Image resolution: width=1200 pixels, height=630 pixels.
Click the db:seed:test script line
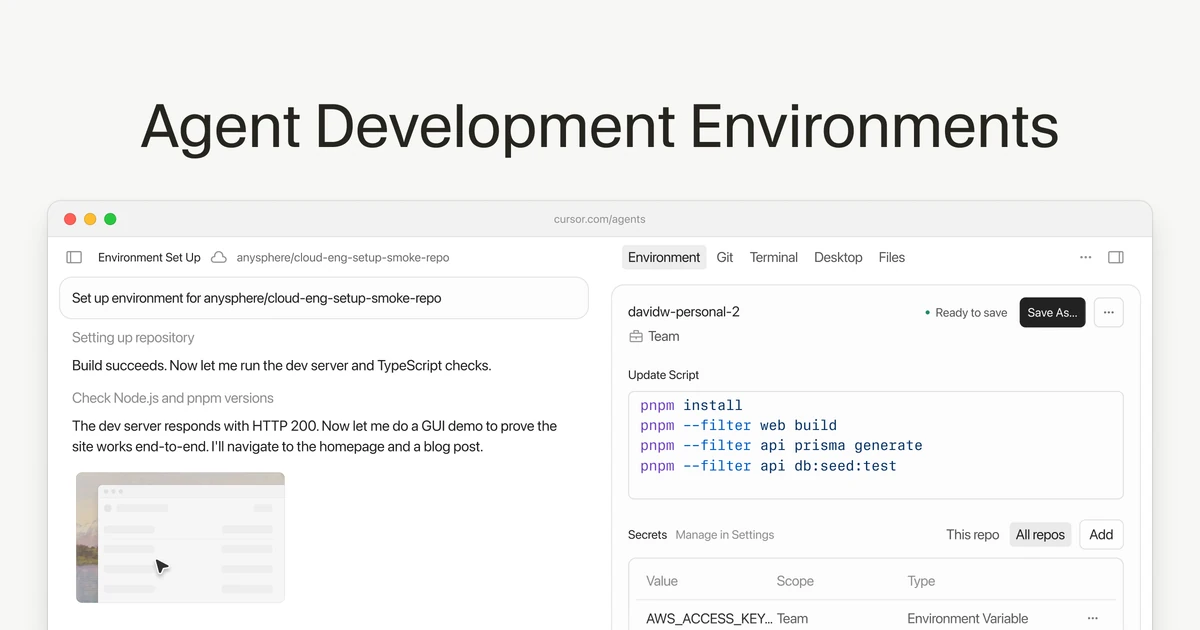(x=768, y=465)
